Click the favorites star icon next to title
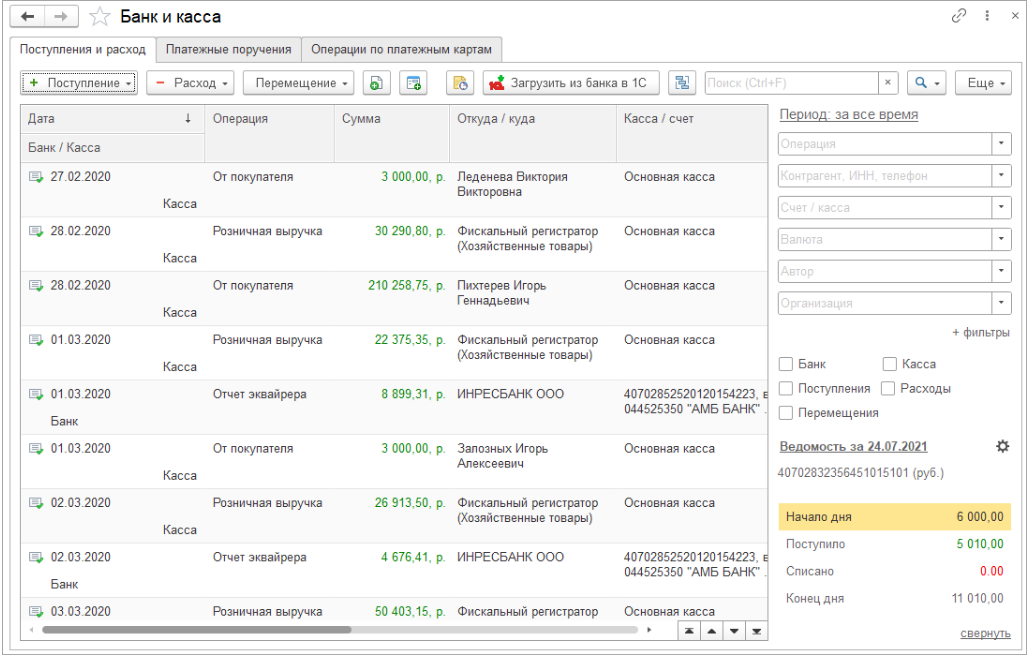 pos(99,17)
